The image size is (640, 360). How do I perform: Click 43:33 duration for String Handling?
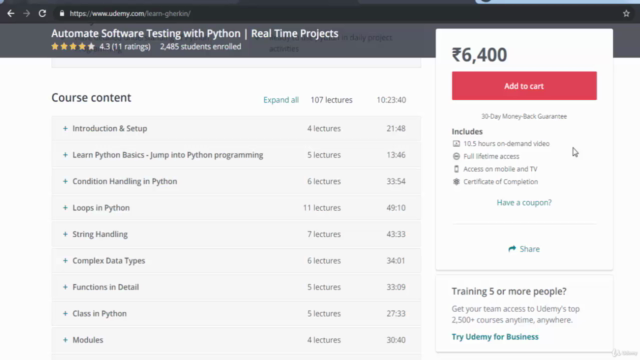(x=396, y=234)
